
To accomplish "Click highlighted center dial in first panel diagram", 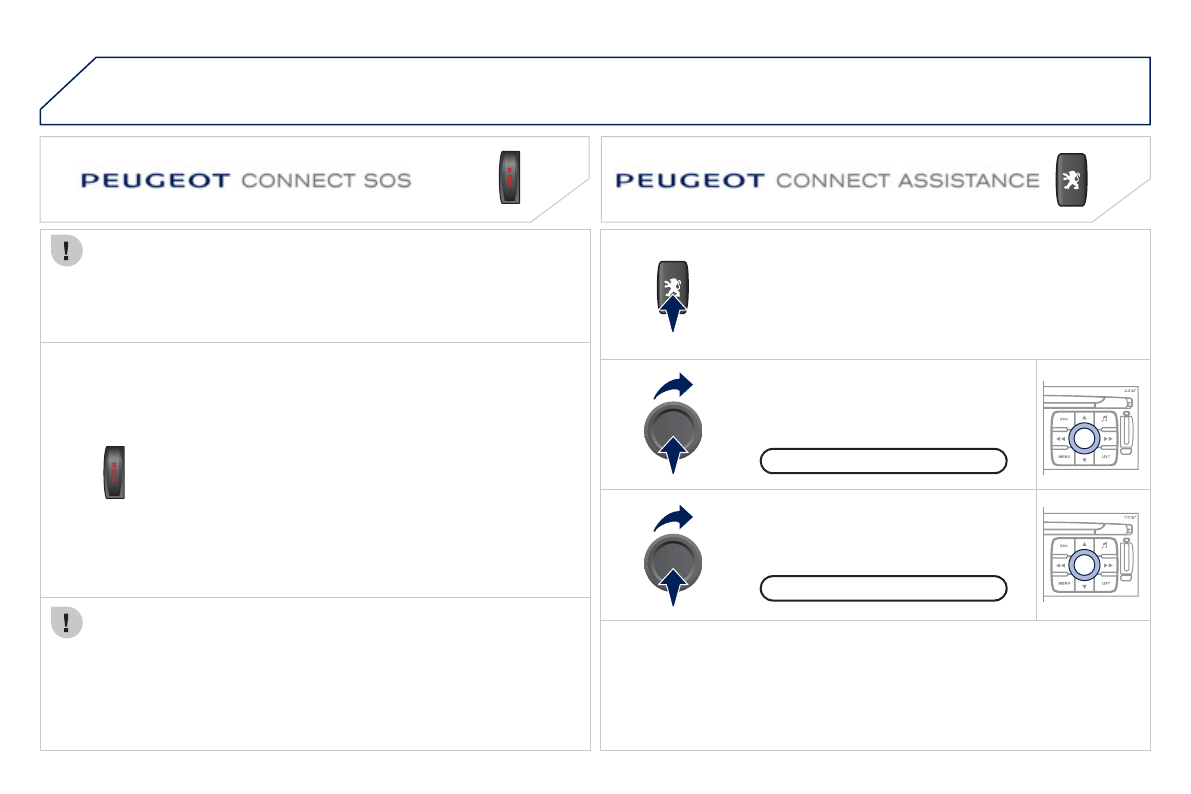I will [1084, 438].
